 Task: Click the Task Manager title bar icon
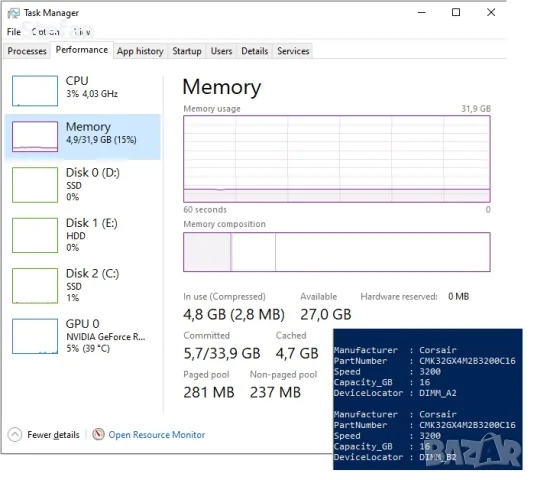[x=14, y=13]
